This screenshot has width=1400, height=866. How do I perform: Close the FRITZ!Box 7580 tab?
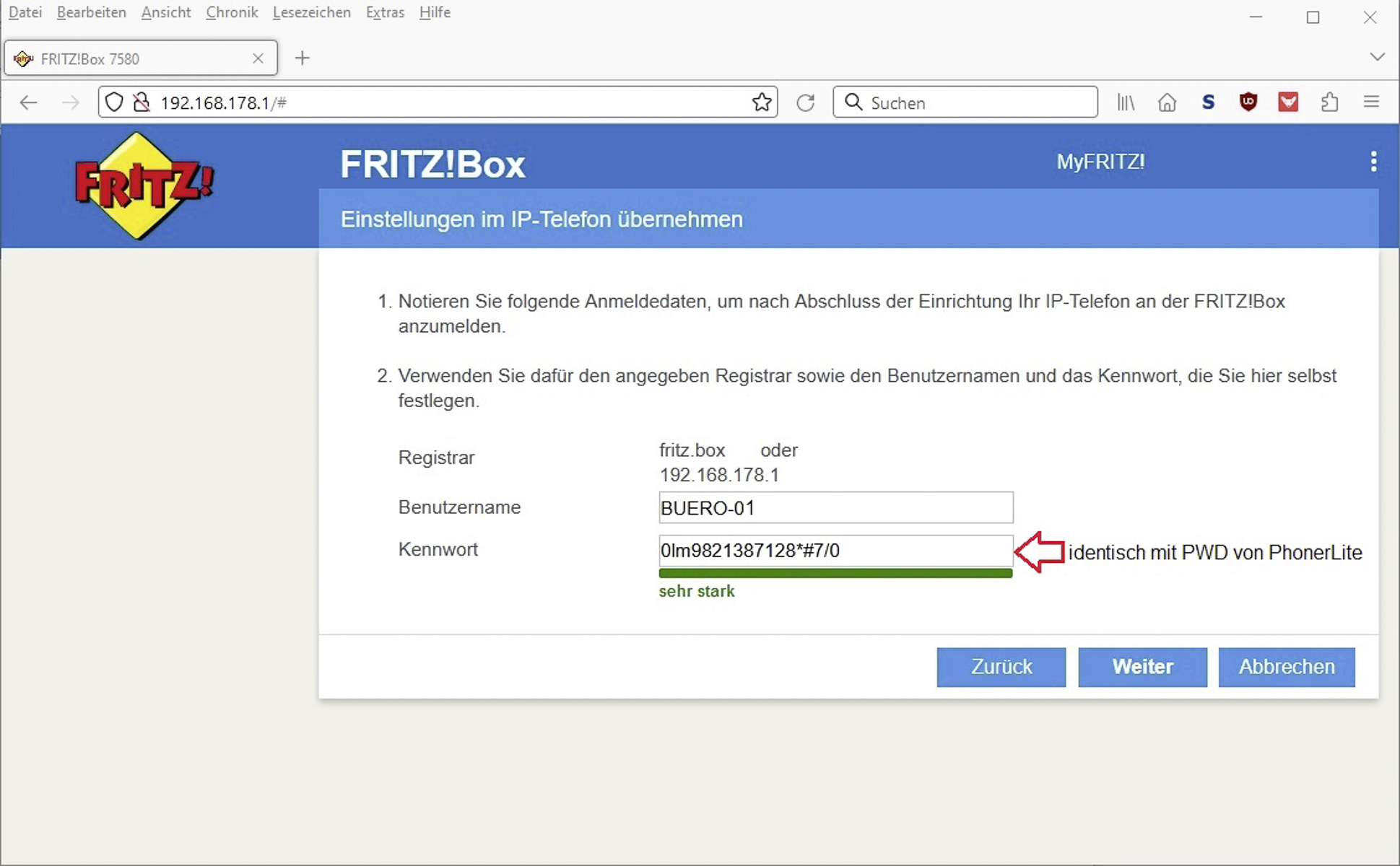pyautogui.click(x=258, y=58)
